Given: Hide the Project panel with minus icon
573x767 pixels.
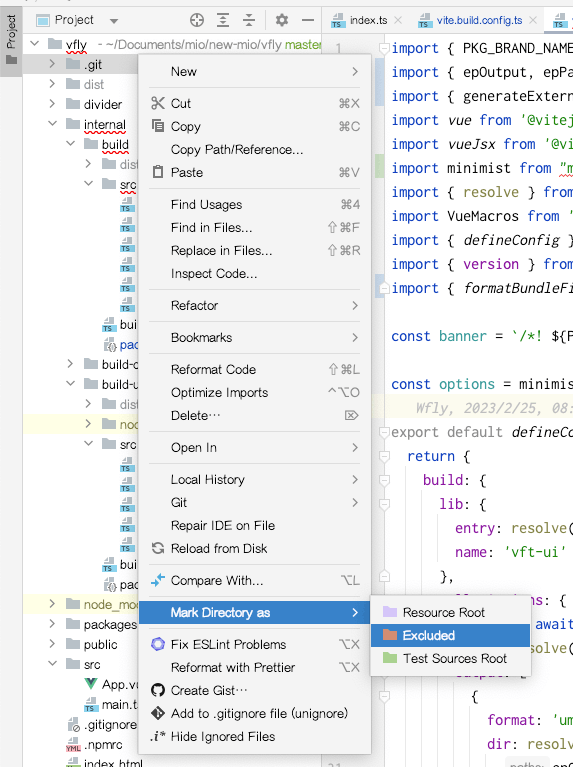Looking at the screenshot, I should coord(308,20).
